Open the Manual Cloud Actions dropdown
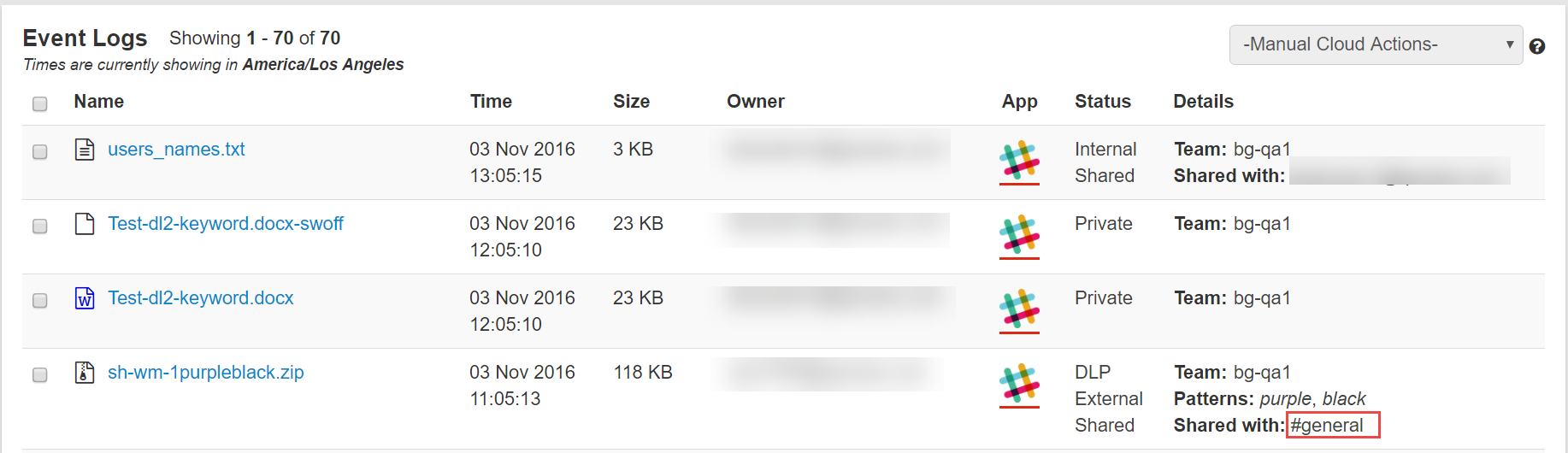The image size is (1568, 453). pyautogui.click(x=1376, y=44)
